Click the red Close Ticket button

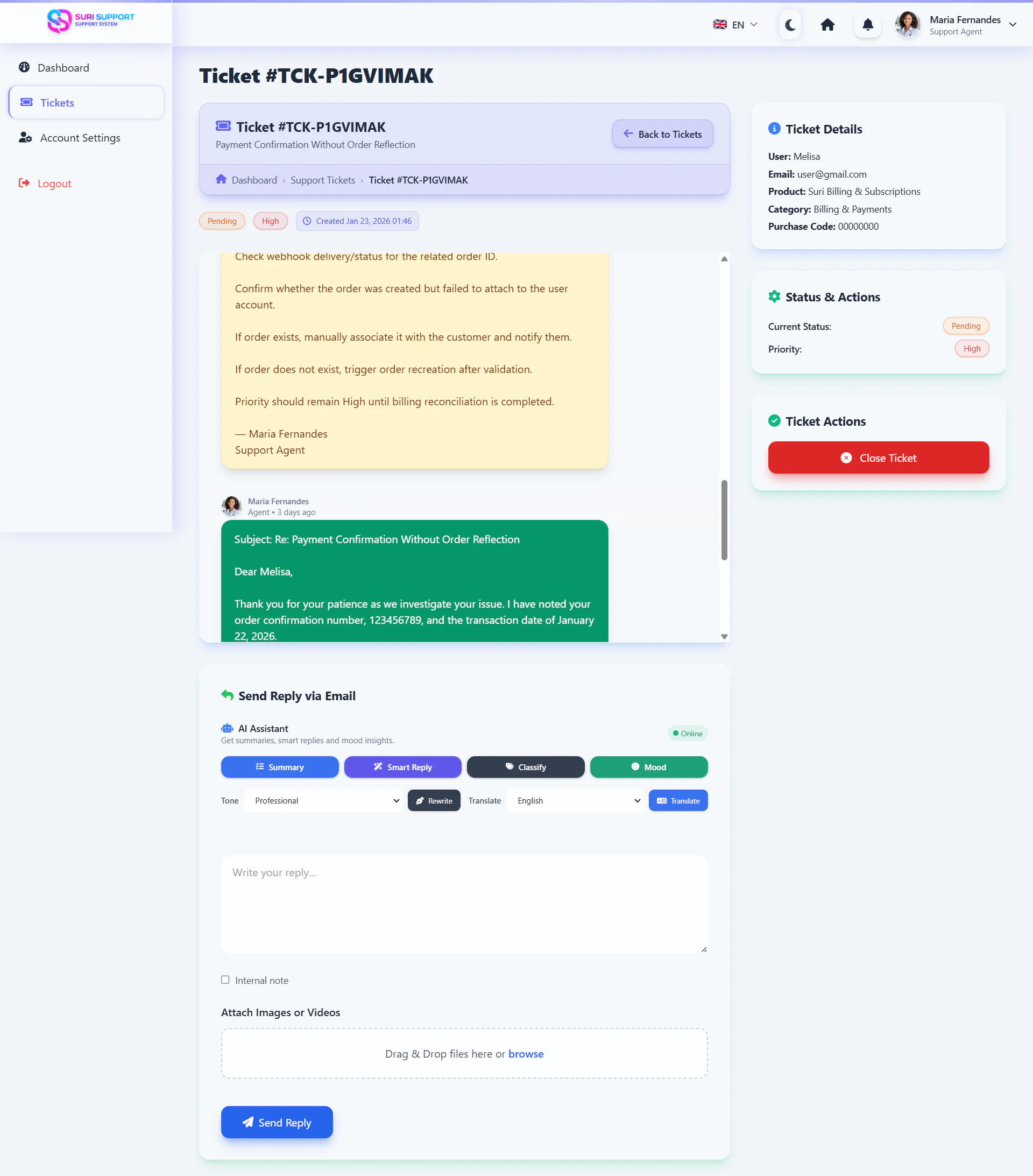coord(878,458)
